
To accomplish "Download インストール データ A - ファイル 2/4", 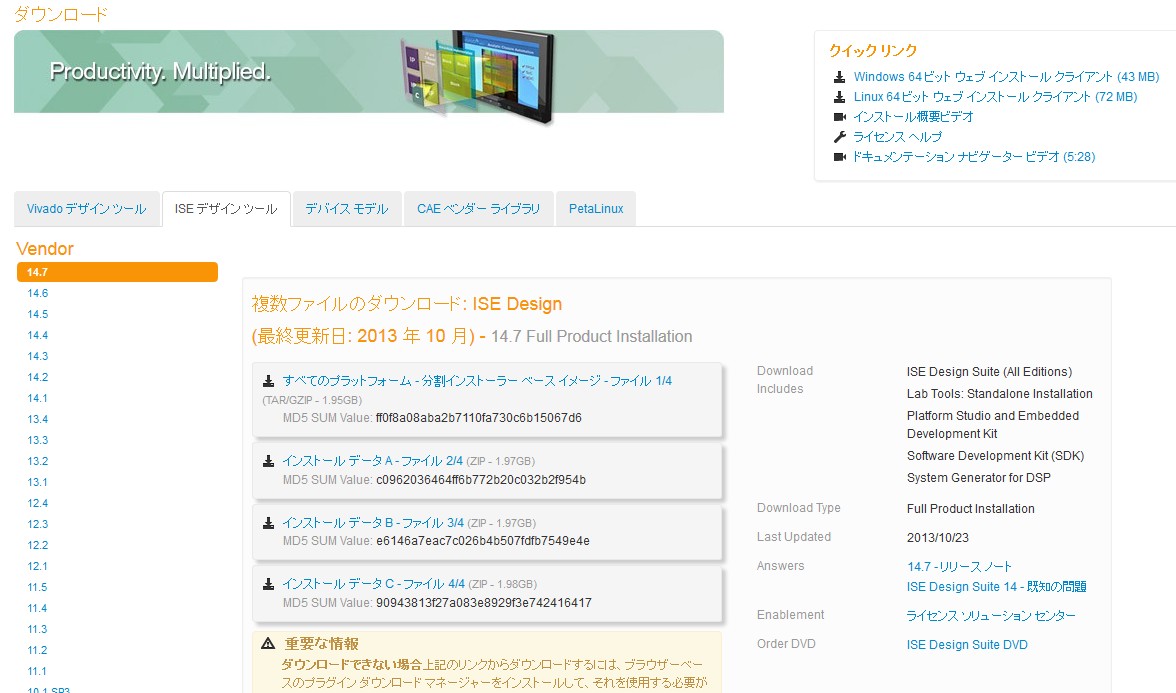I will point(373,461).
